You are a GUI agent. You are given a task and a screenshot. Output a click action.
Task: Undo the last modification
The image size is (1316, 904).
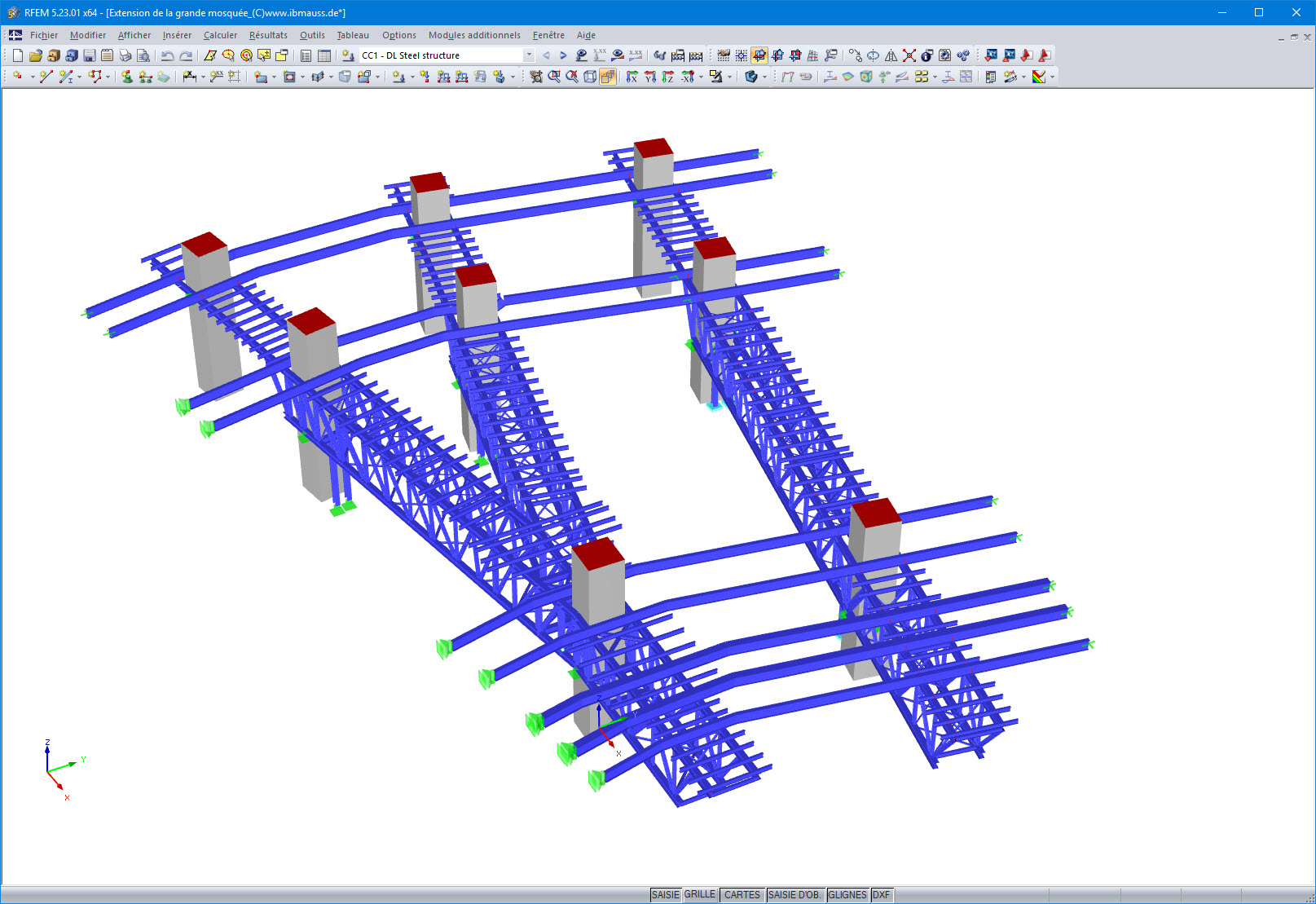(x=167, y=55)
